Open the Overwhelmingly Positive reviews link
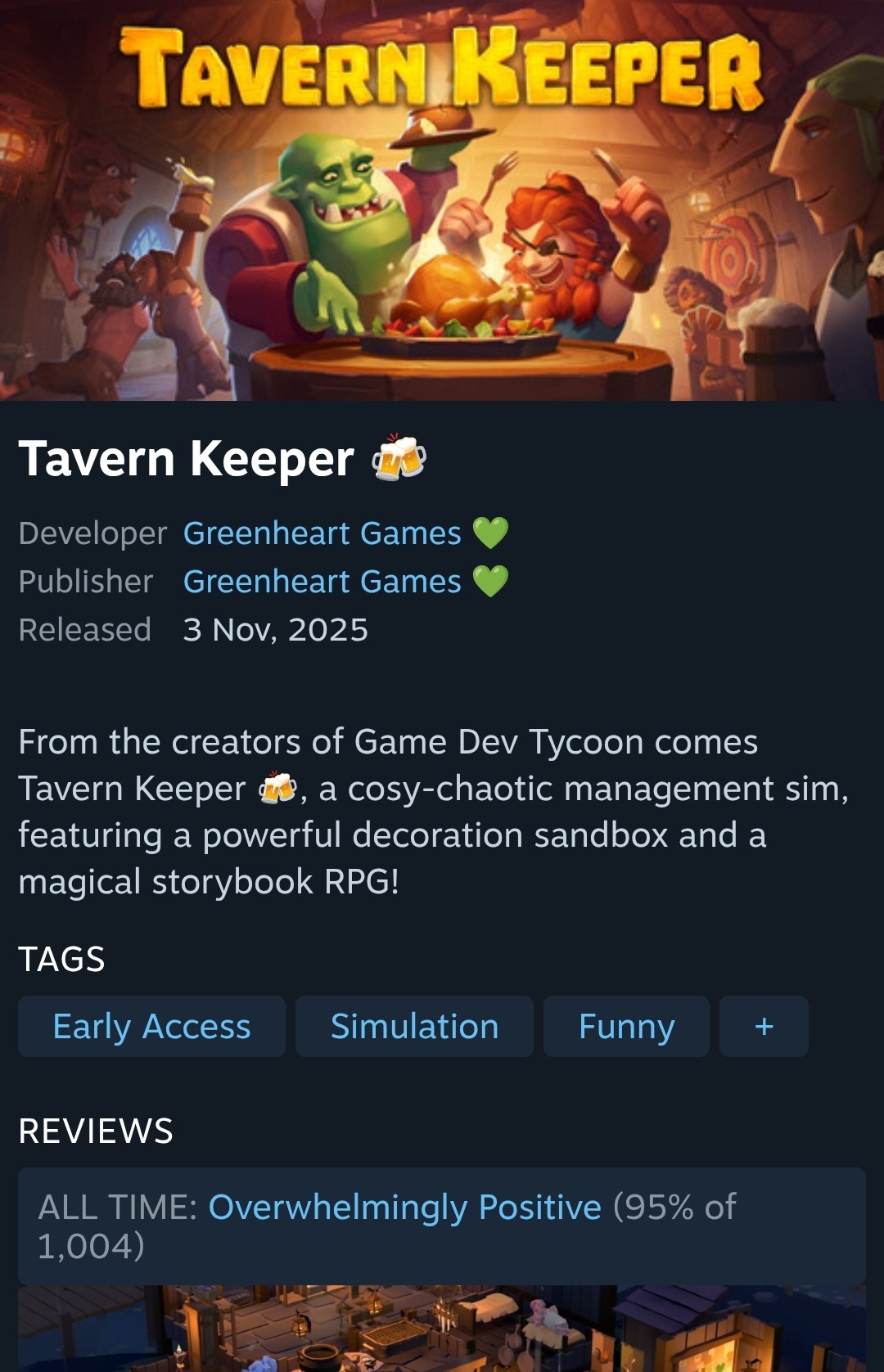This screenshot has height=1372, width=884. (x=404, y=1208)
